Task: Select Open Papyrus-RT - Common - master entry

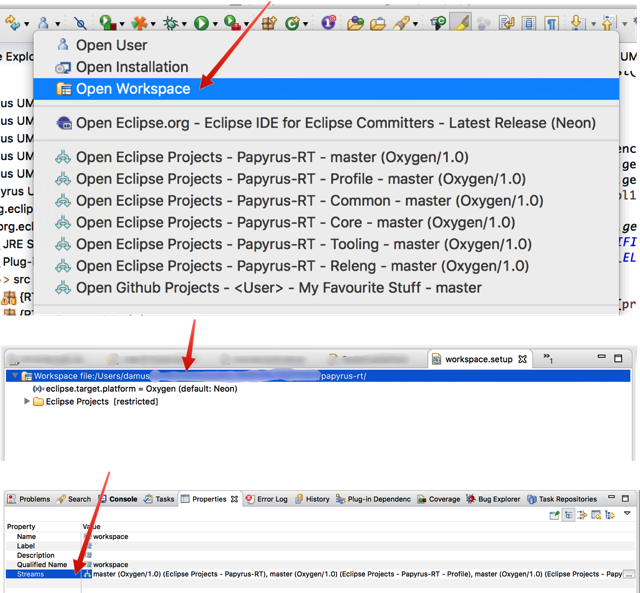Action: click(x=326, y=200)
